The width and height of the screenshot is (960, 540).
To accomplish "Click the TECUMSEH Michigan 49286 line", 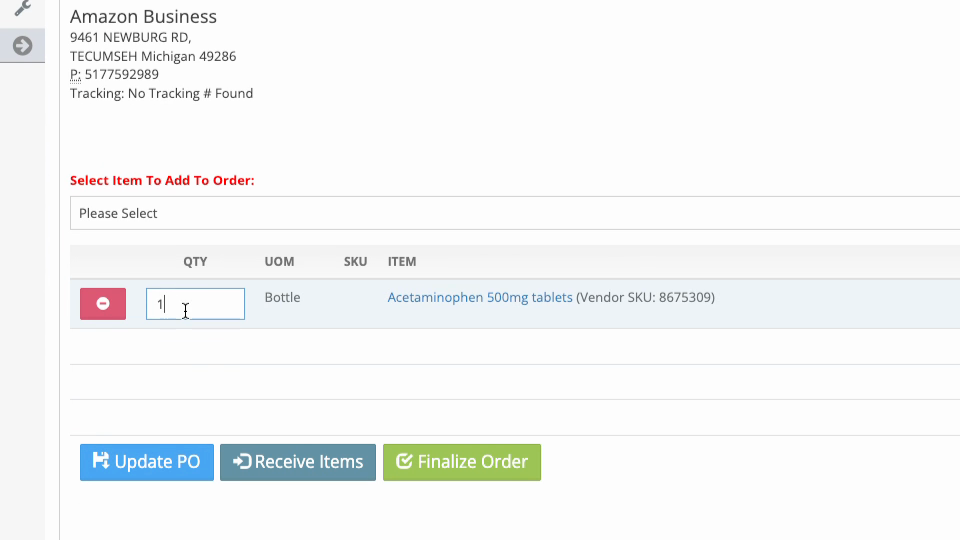I will 153,56.
